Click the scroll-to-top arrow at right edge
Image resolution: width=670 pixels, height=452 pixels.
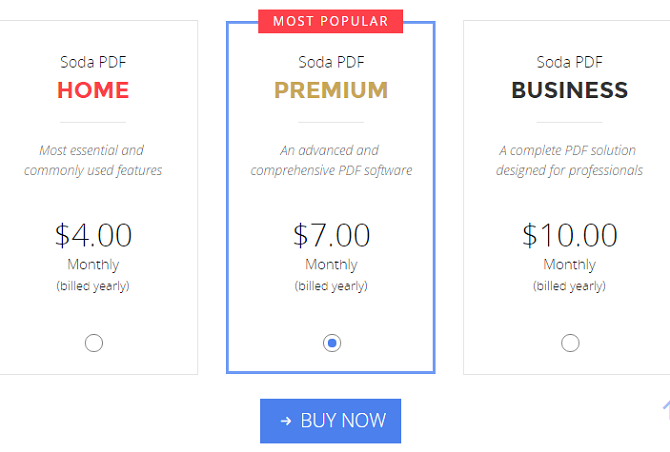pyautogui.click(x=666, y=409)
